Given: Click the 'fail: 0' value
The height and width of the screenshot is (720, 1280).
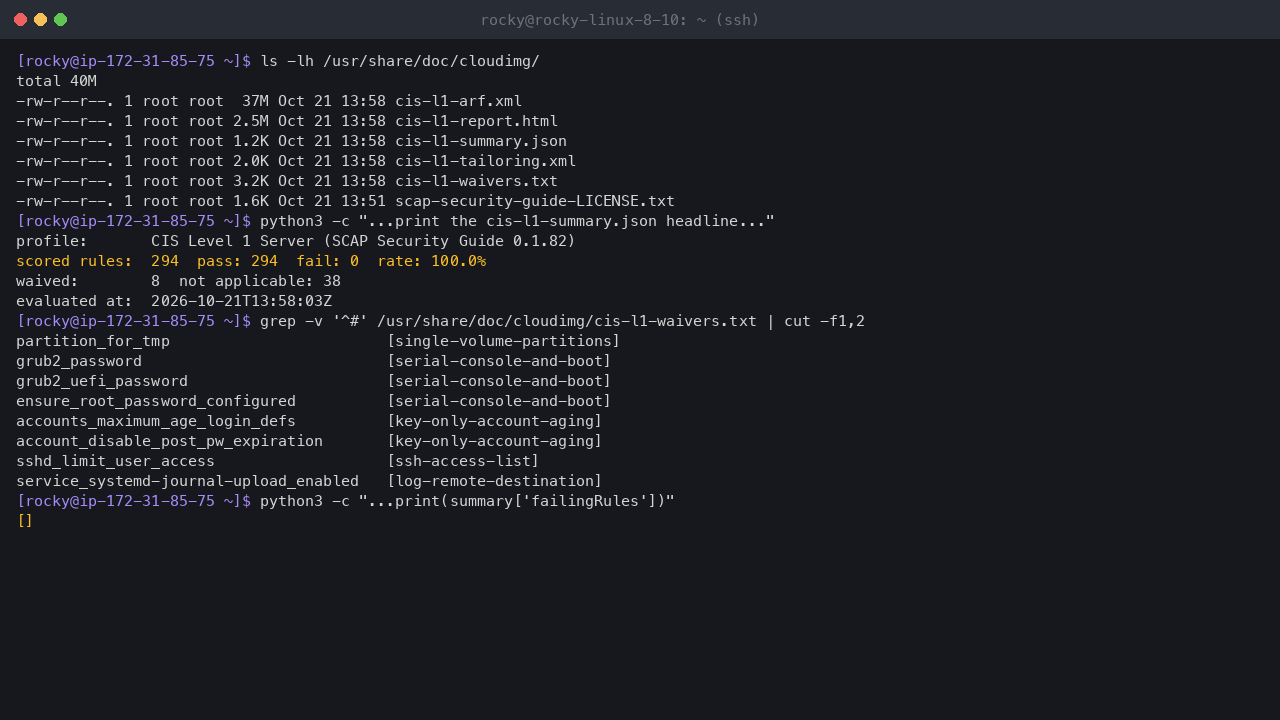Looking at the screenshot, I should click(327, 261).
